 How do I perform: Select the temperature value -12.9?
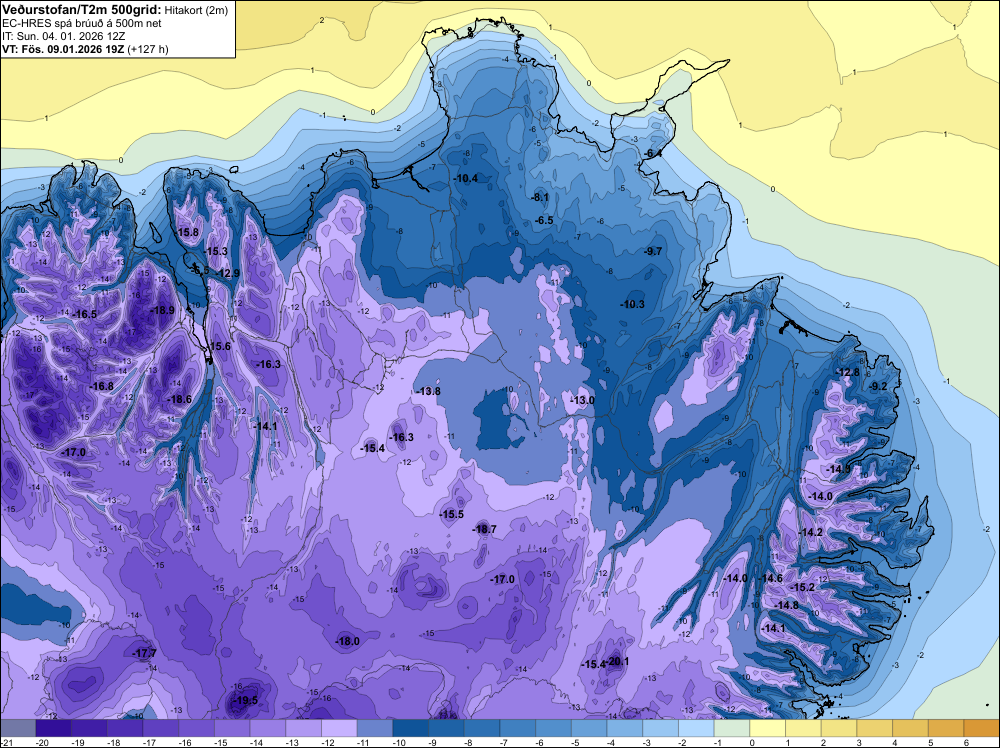tap(228, 274)
